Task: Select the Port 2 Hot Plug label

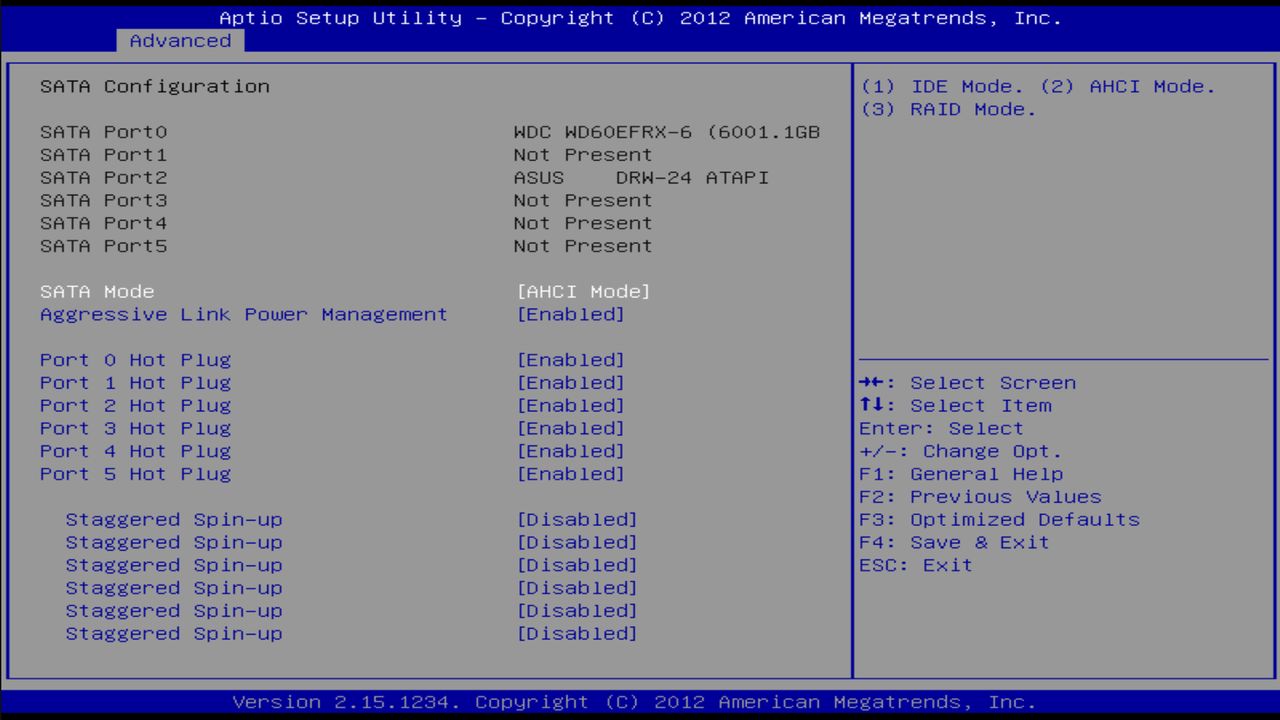Action: [x=135, y=406]
